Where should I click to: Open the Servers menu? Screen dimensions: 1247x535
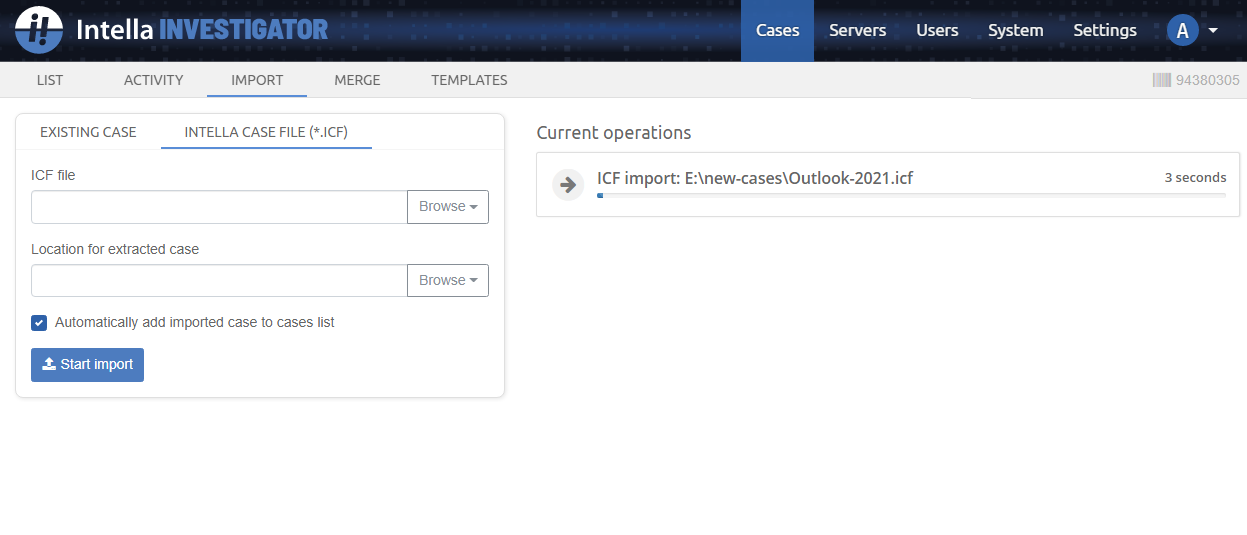(x=857, y=30)
